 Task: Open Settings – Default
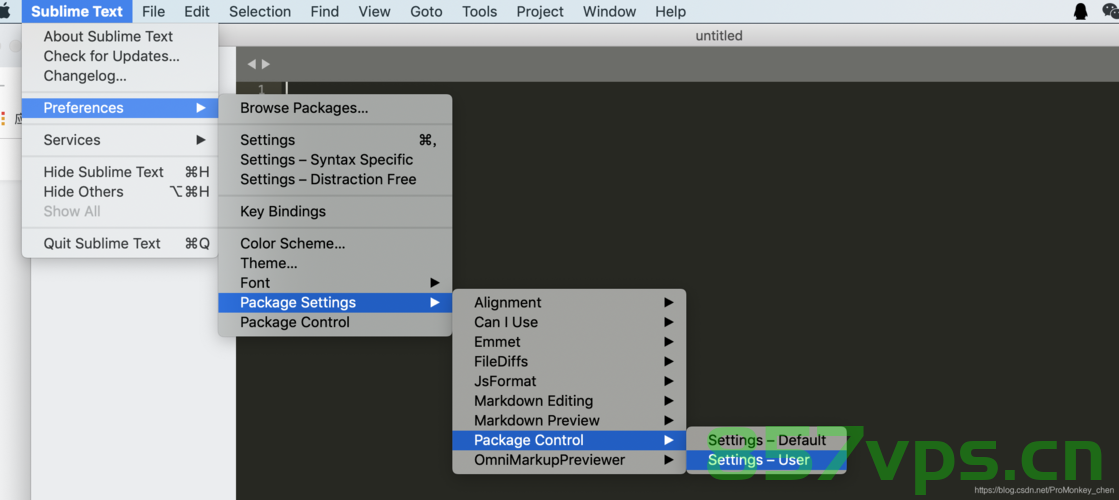pyautogui.click(x=766, y=440)
